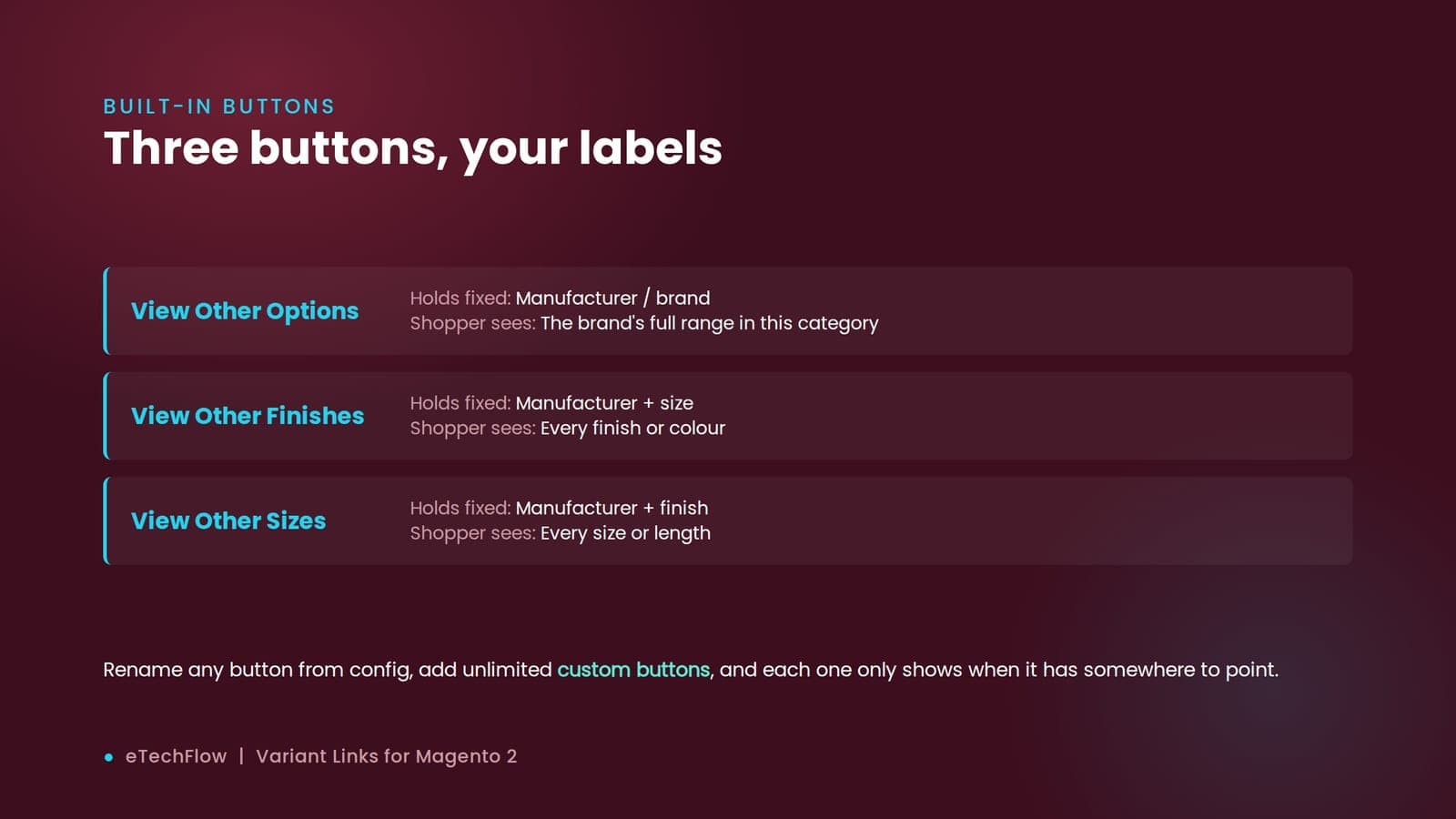
Task: Click The brand's full range in this category
Action: click(710, 323)
